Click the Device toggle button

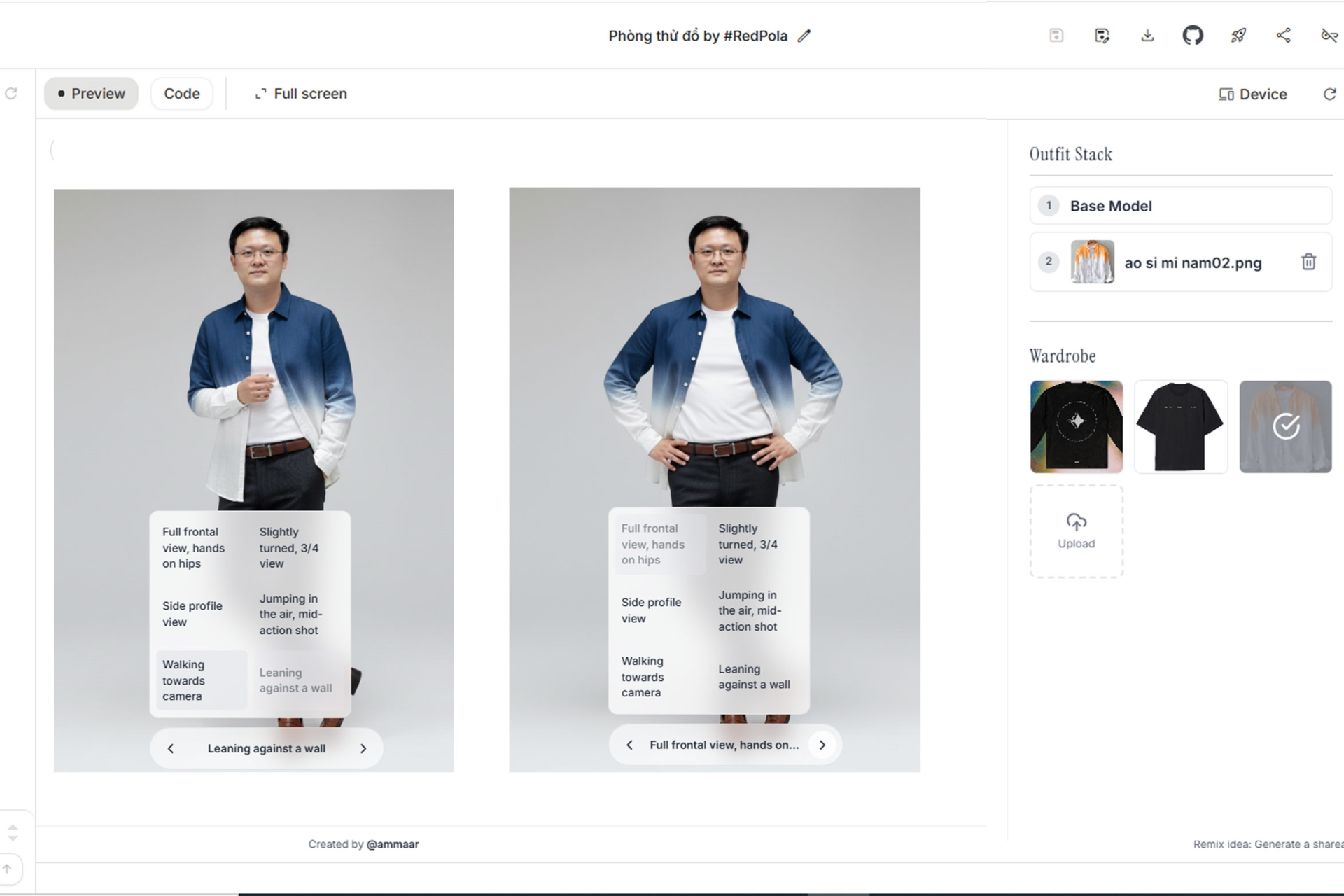[x=1252, y=94]
